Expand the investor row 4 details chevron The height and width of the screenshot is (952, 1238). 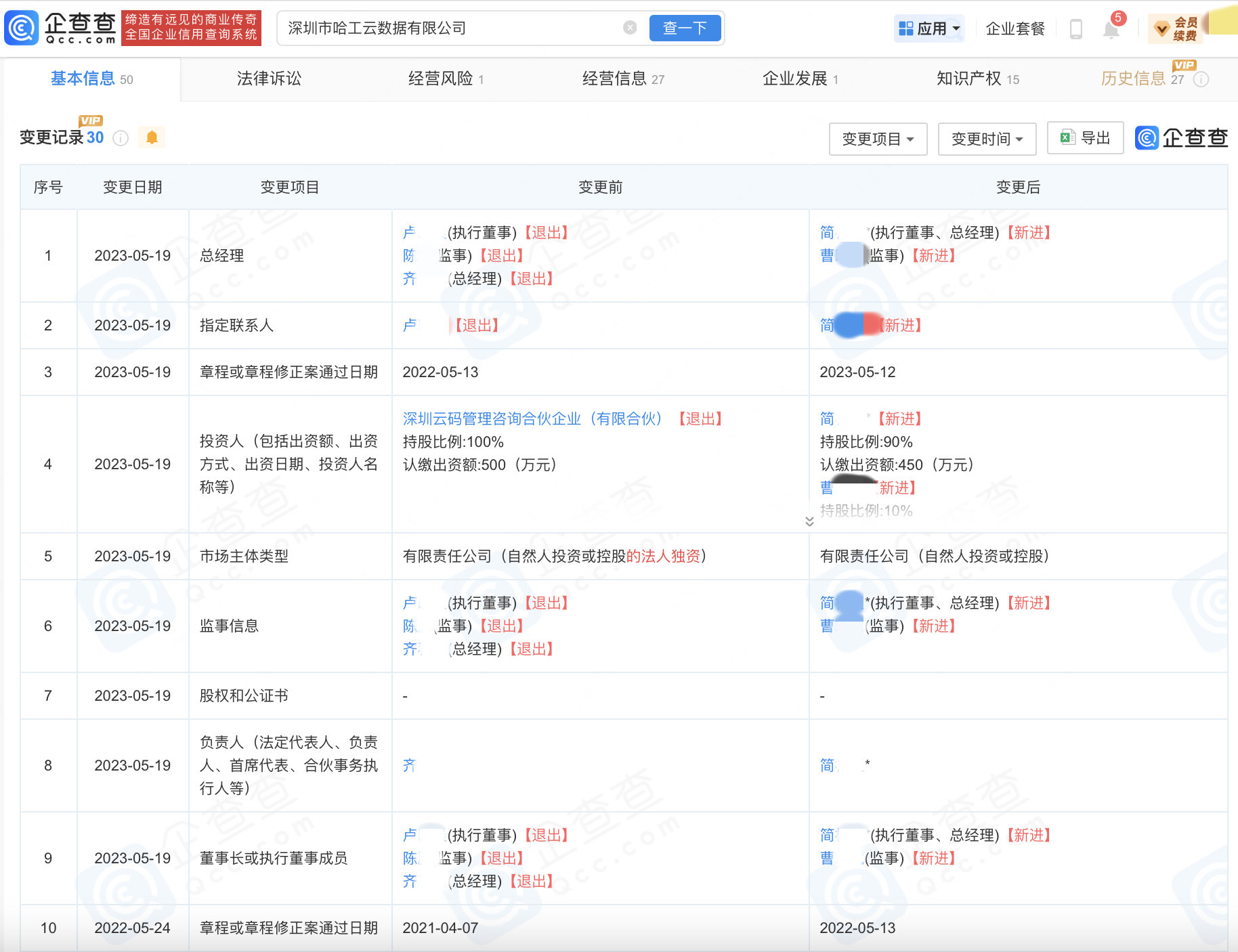[809, 521]
